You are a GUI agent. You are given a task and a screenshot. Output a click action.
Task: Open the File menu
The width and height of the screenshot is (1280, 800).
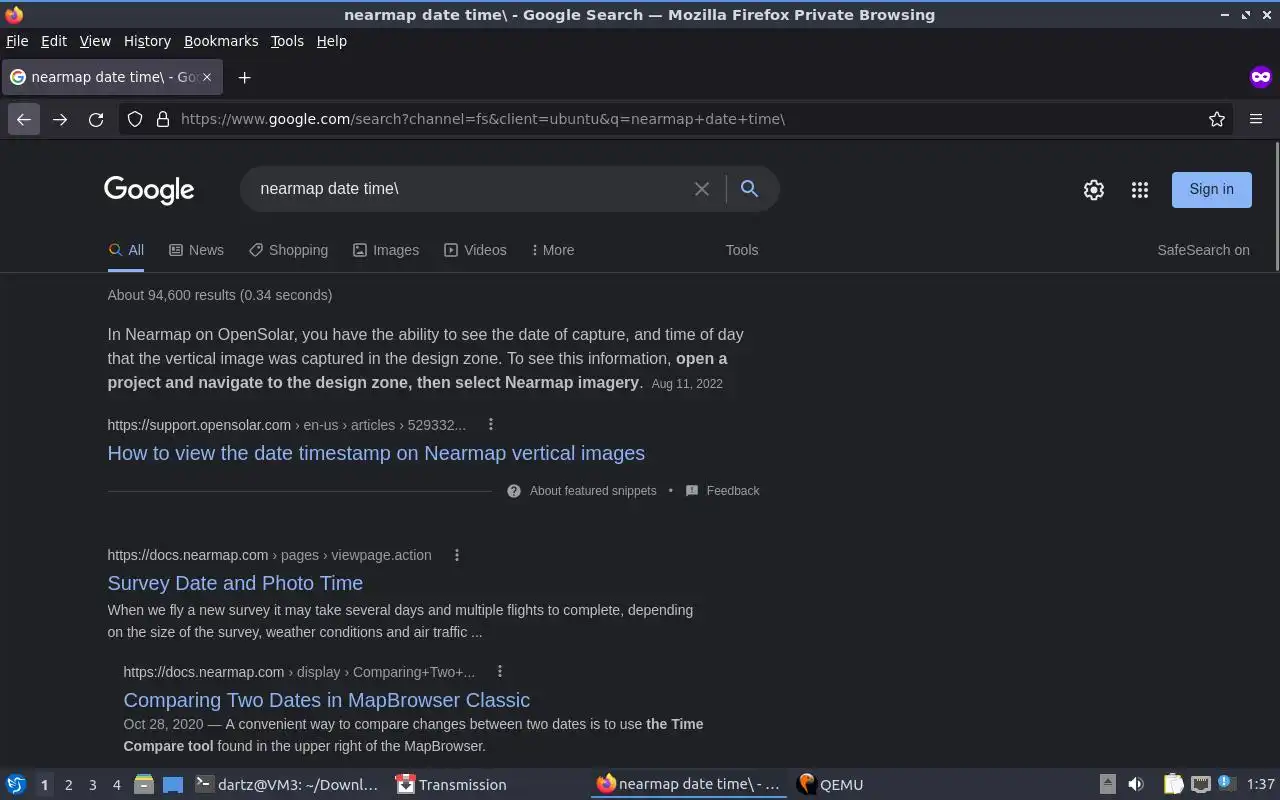[17, 41]
